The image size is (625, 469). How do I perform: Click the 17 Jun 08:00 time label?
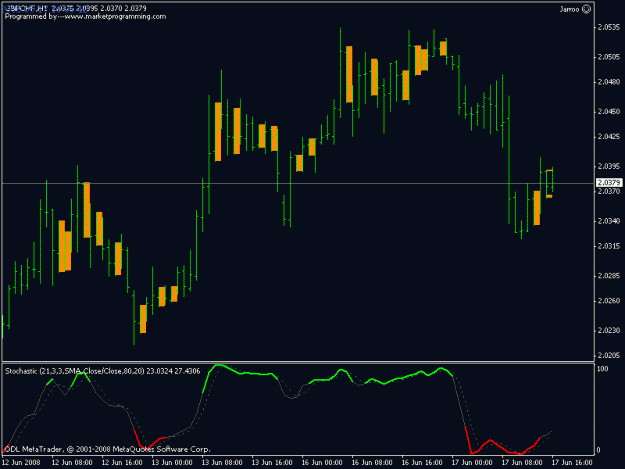point(522,462)
